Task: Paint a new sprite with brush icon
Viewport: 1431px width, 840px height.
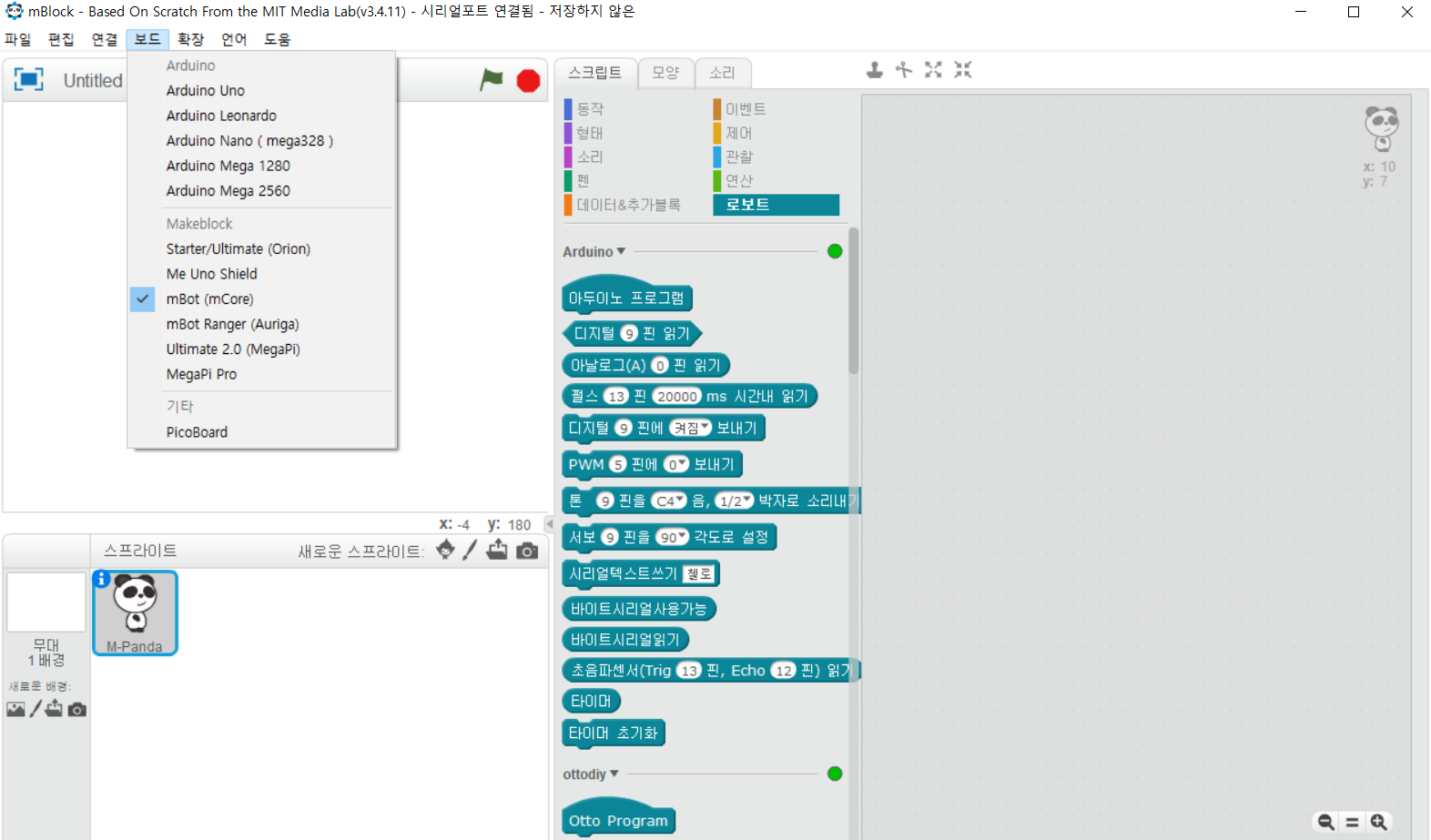Action: 470,551
